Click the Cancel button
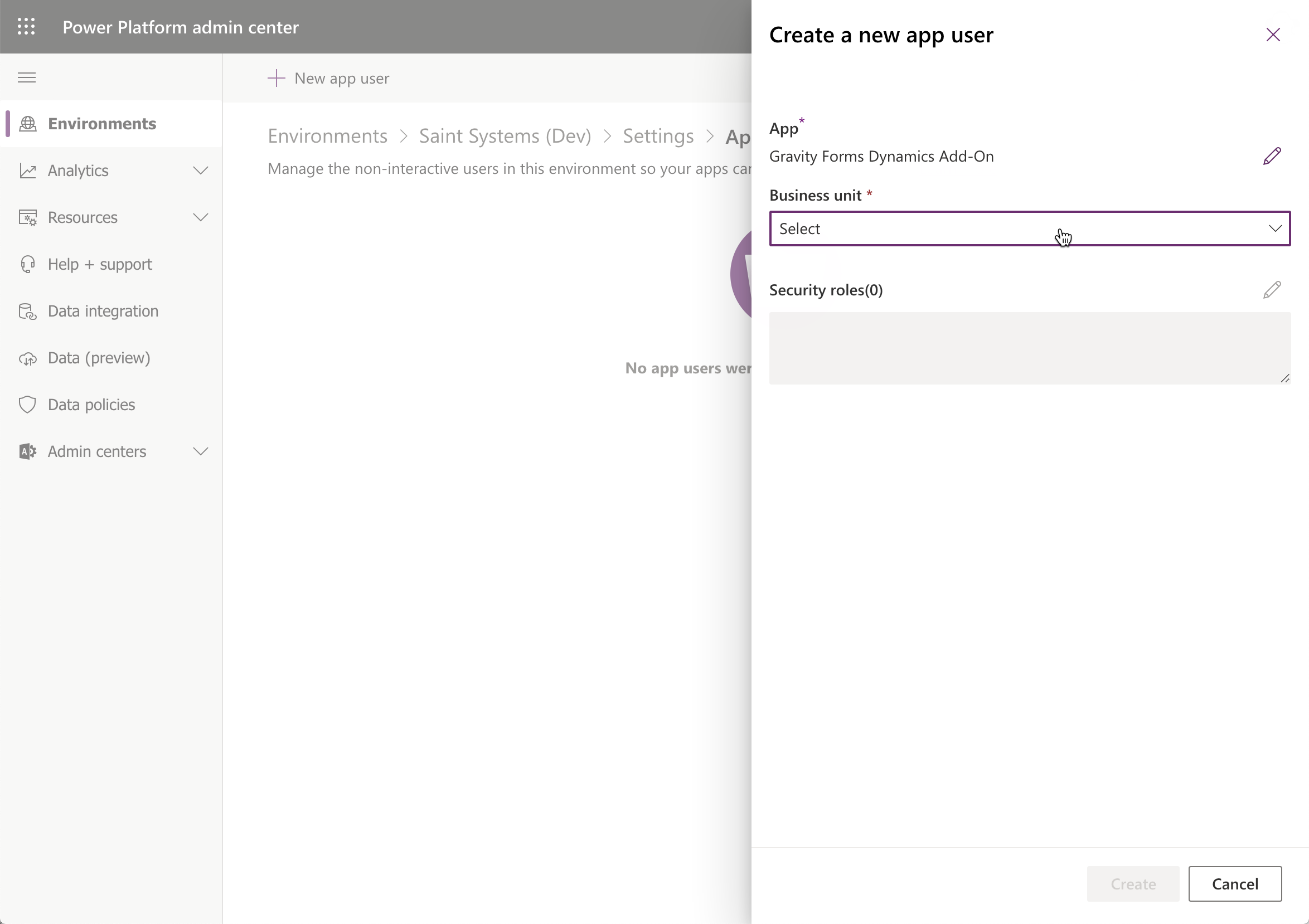1309x924 pixels. coord(1235,883)
